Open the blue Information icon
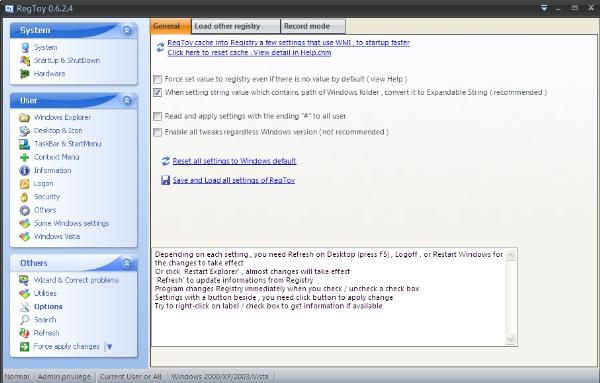The image size is (600, 383). 24,171
